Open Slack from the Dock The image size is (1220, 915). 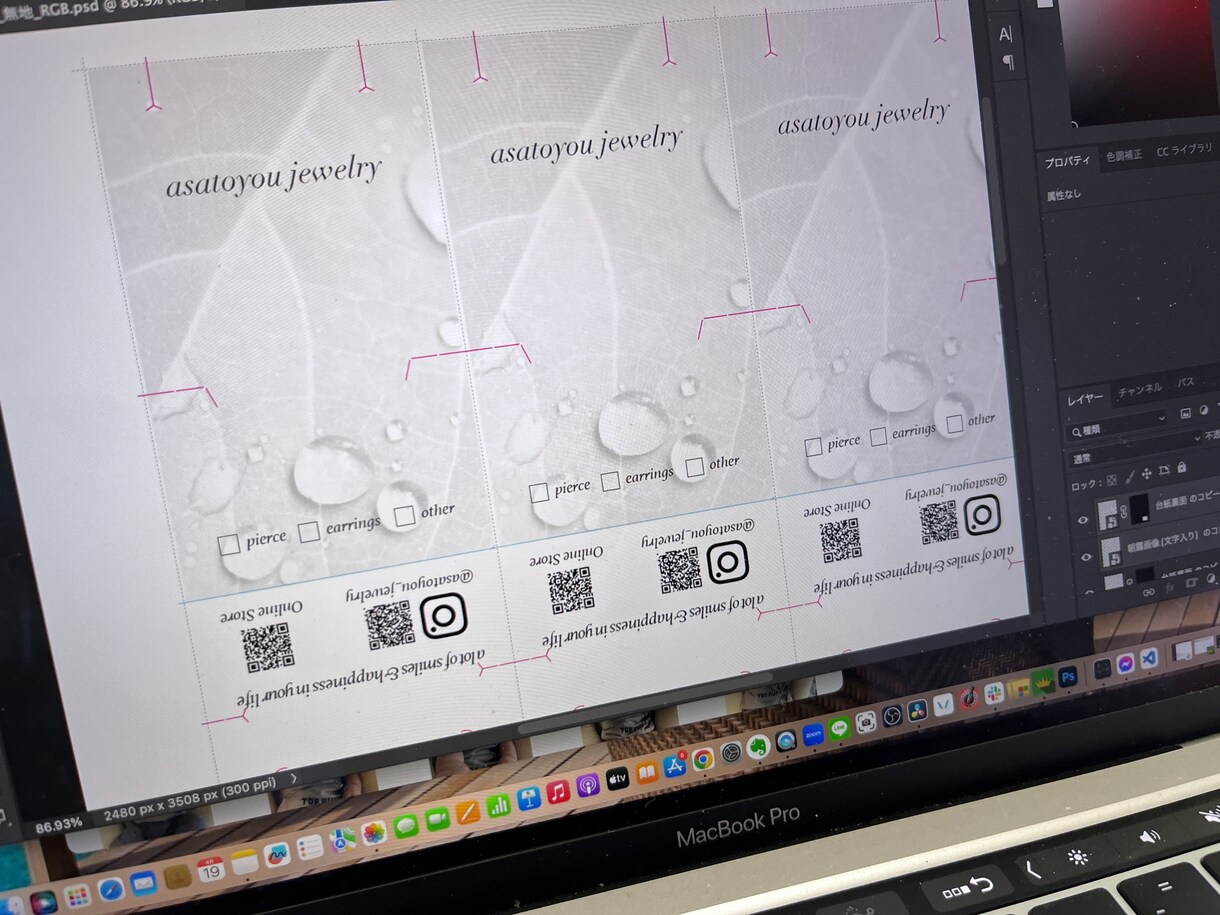[x=994, y=692]
